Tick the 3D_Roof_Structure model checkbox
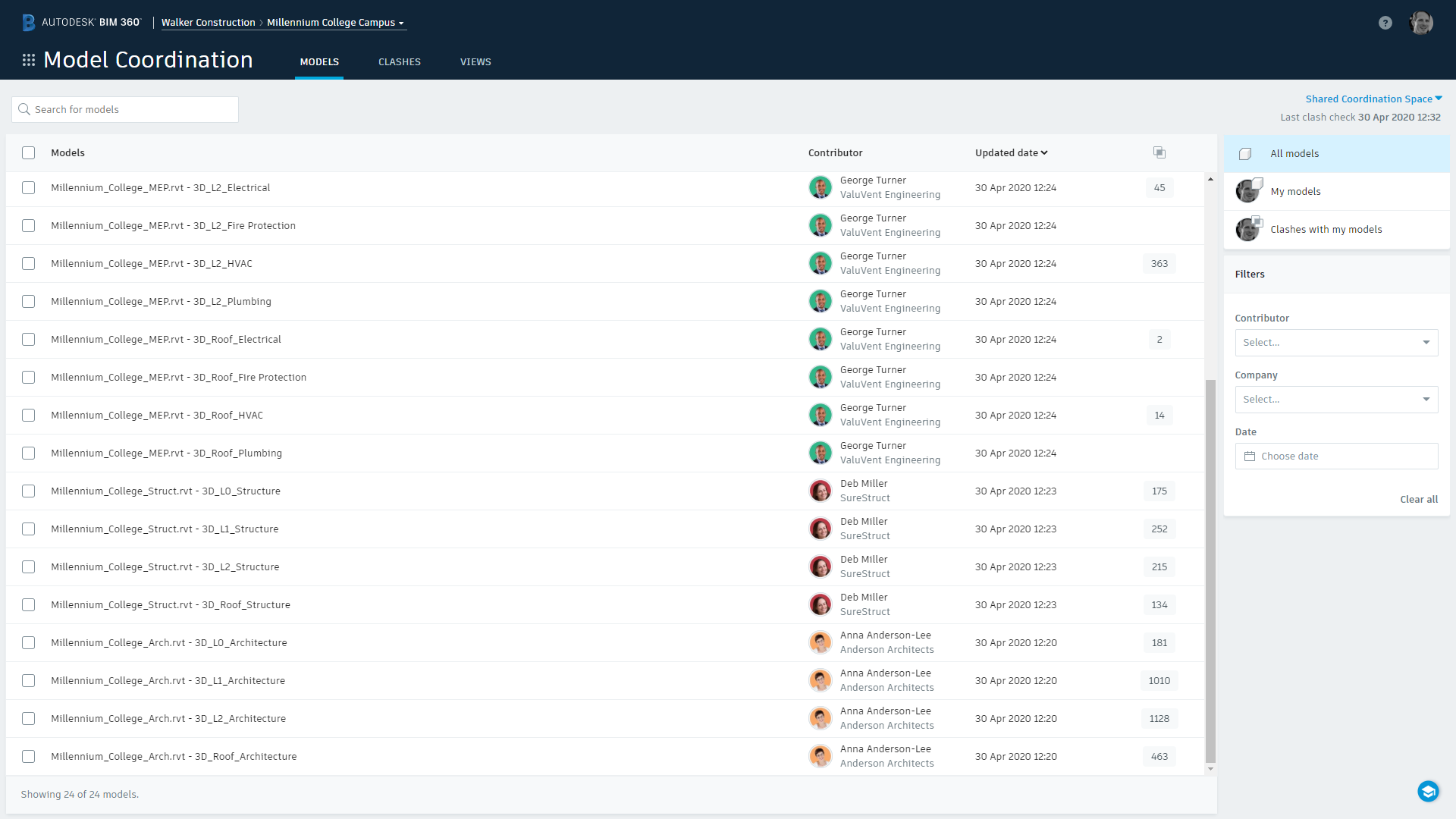 point(29,604)
